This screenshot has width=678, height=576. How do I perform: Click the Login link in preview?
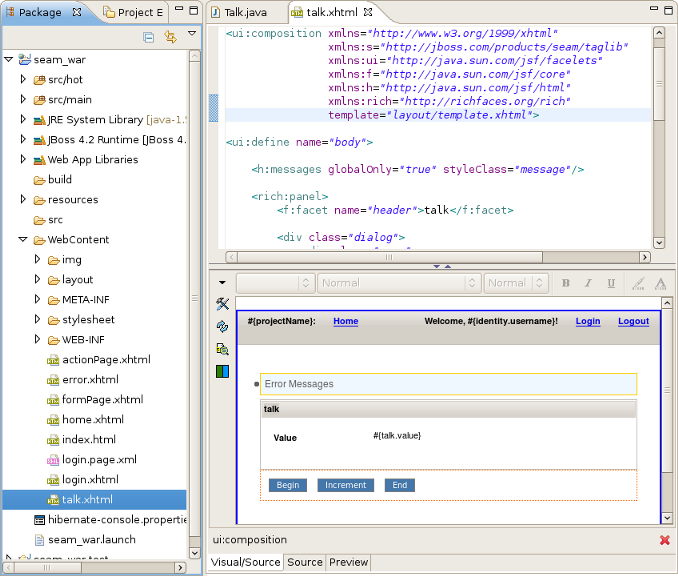tap(588, 321)
